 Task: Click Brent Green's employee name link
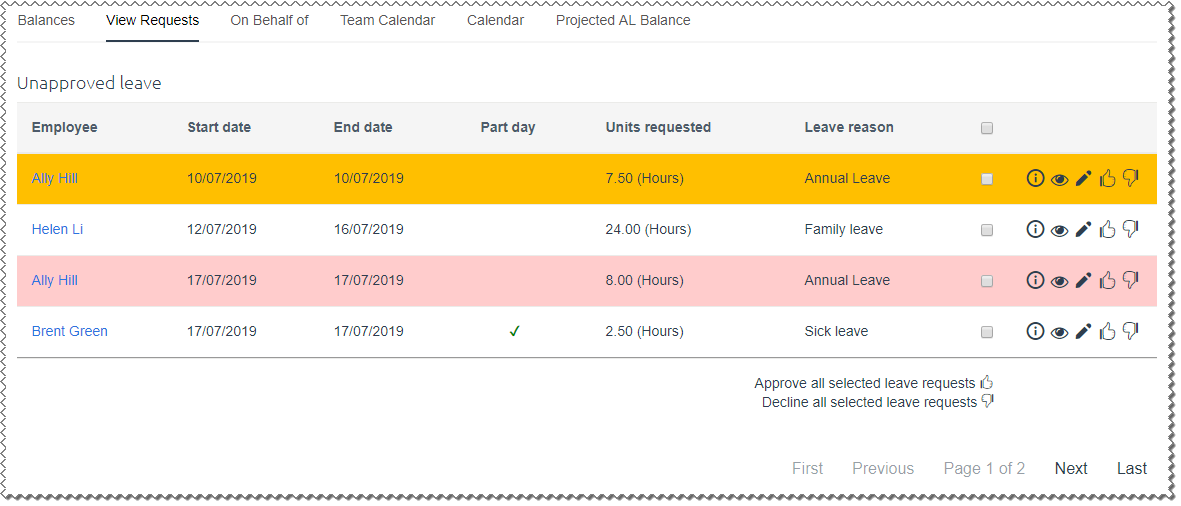tap(69, 331)
